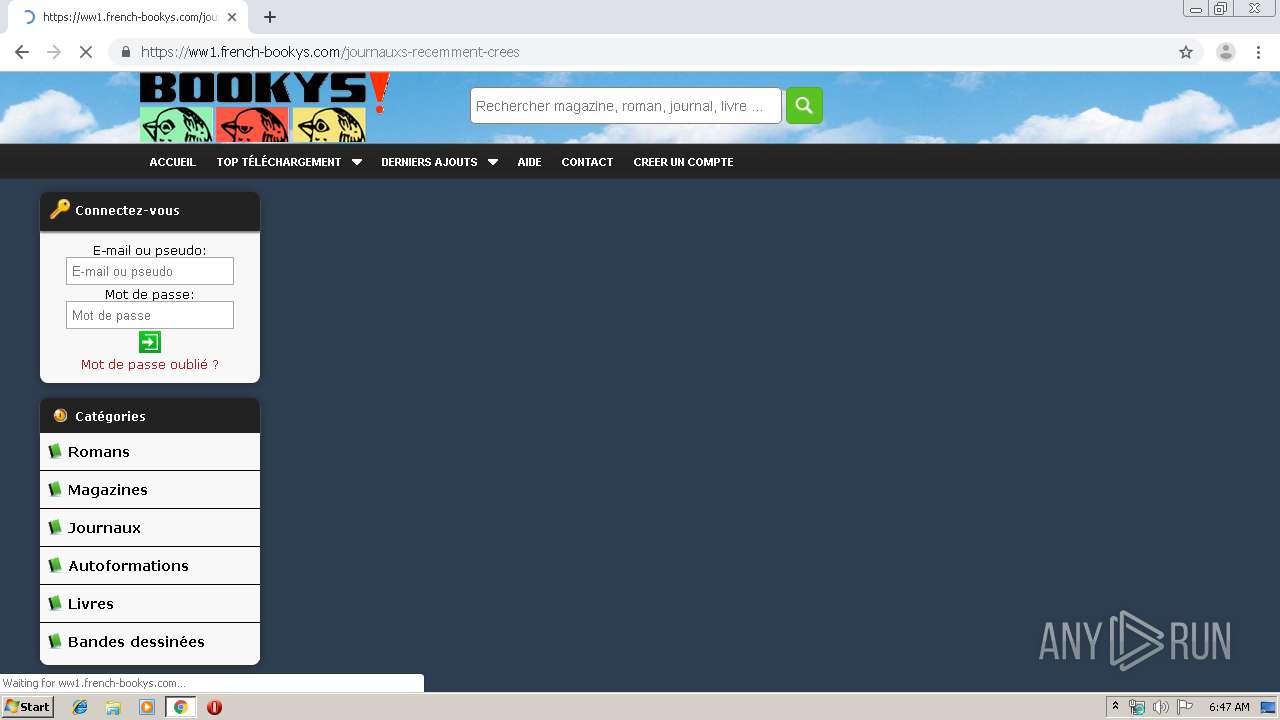Open the Romans category
Viewport: 1280px width, 720px height.
[150, 452]
